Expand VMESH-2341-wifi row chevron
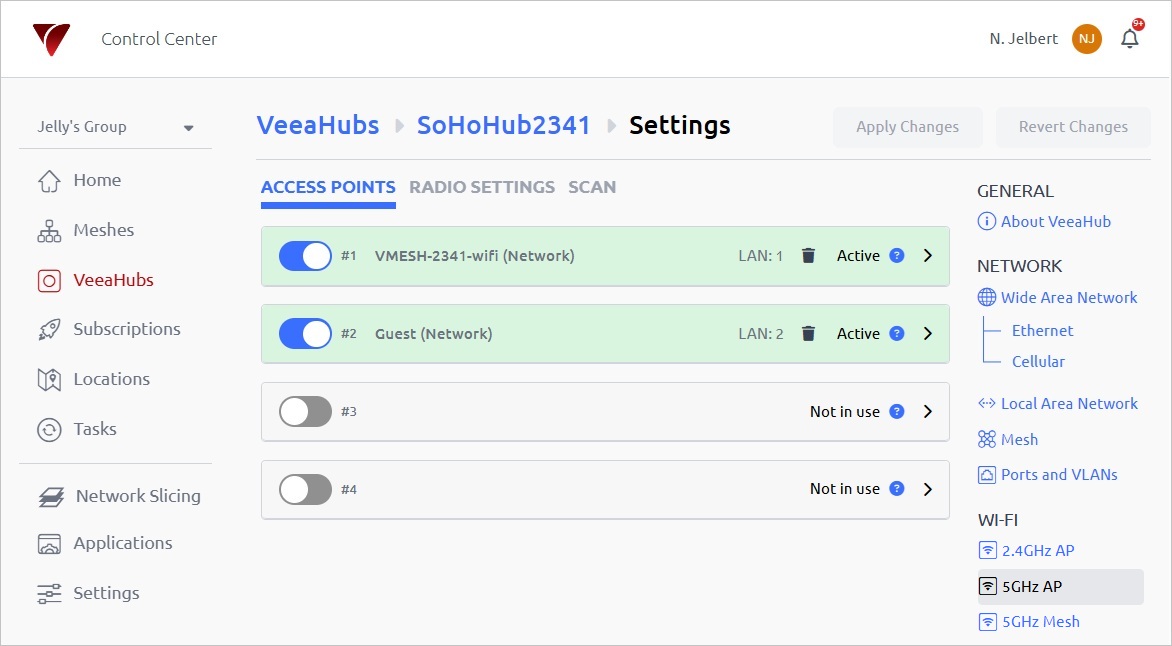The height and width of the screenshot is (646, 1172). 928,256
